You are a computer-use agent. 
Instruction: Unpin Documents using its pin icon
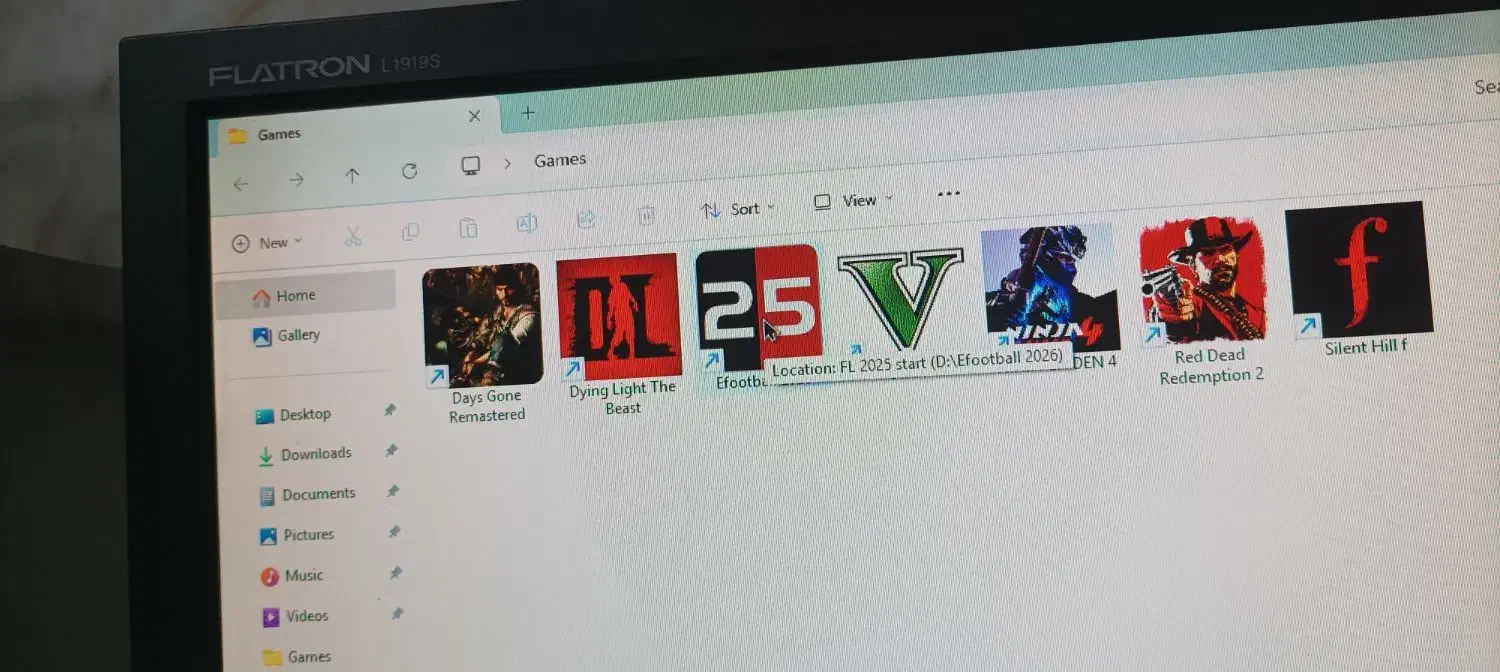point(393,491)
